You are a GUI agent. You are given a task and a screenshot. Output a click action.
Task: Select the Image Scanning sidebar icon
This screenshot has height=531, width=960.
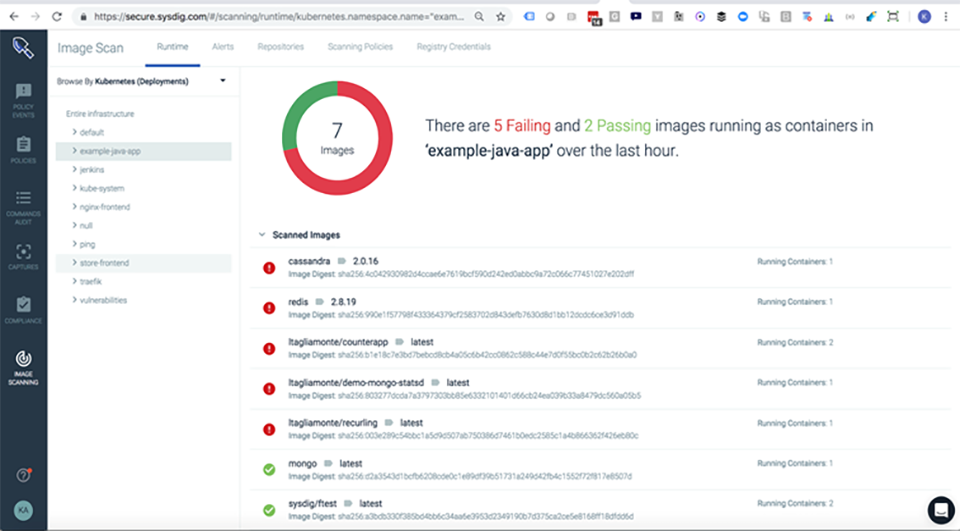click(x=23, y=366)
